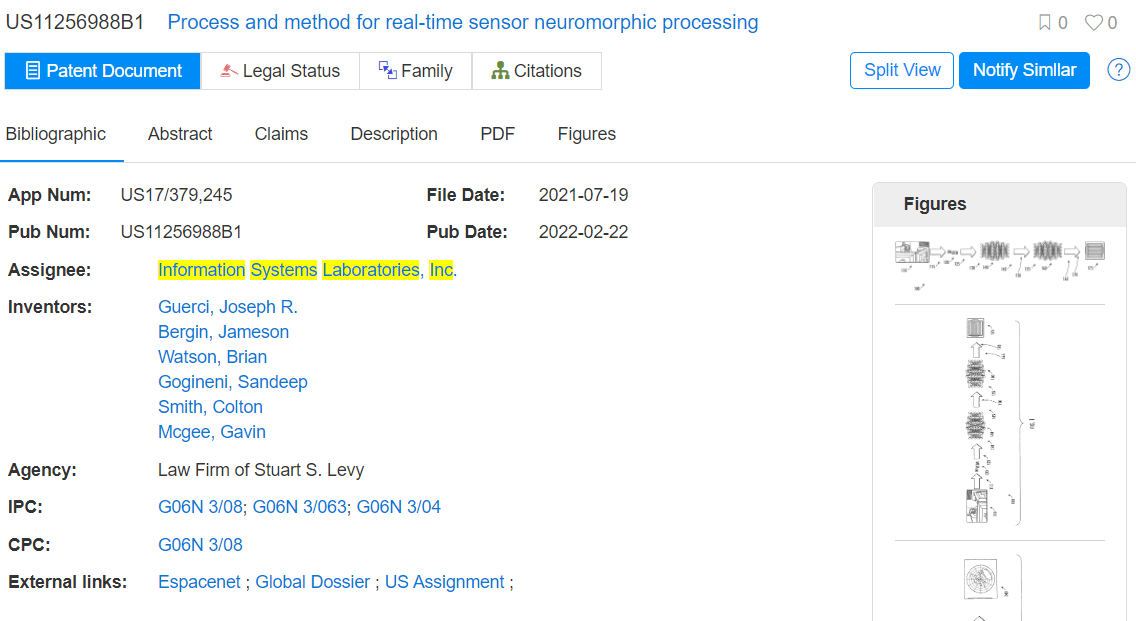Open IPC code G06N 3/08 link
1136x621 pixels.
pyautogui.click(x=200, y=507)
